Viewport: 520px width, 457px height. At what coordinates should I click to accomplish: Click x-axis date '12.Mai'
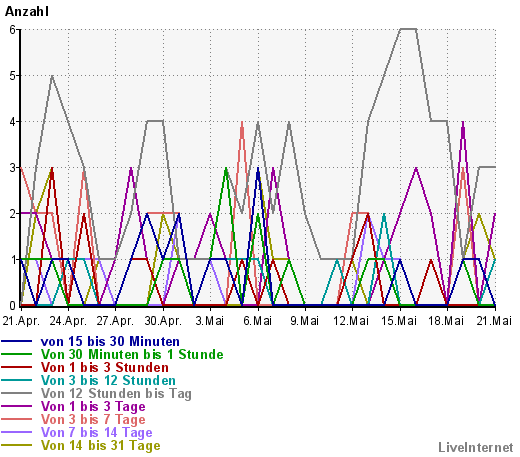[351, 321]
